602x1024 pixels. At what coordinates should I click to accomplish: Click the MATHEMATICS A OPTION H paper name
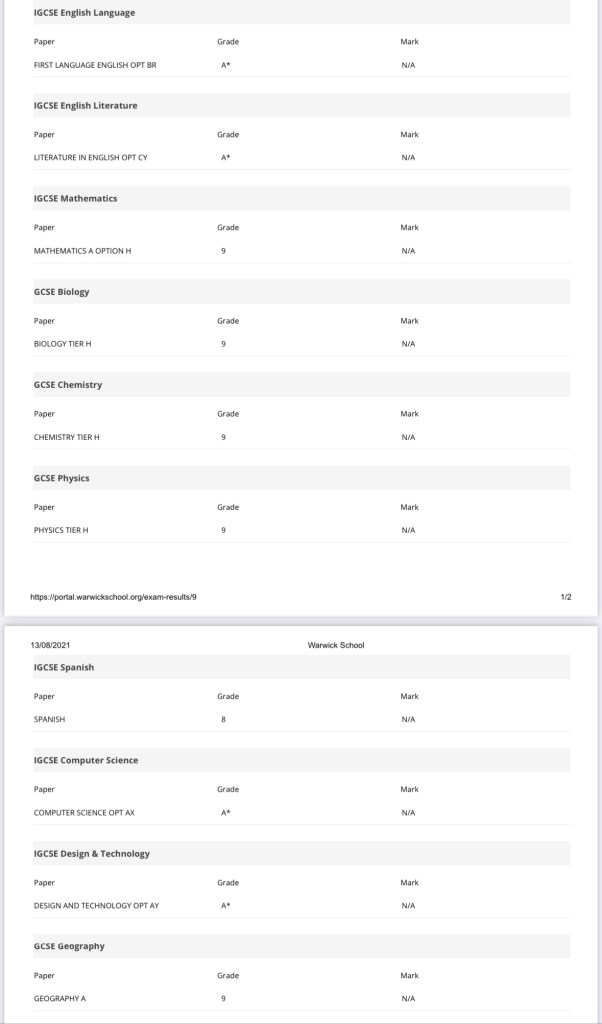[x=83, y=251]
